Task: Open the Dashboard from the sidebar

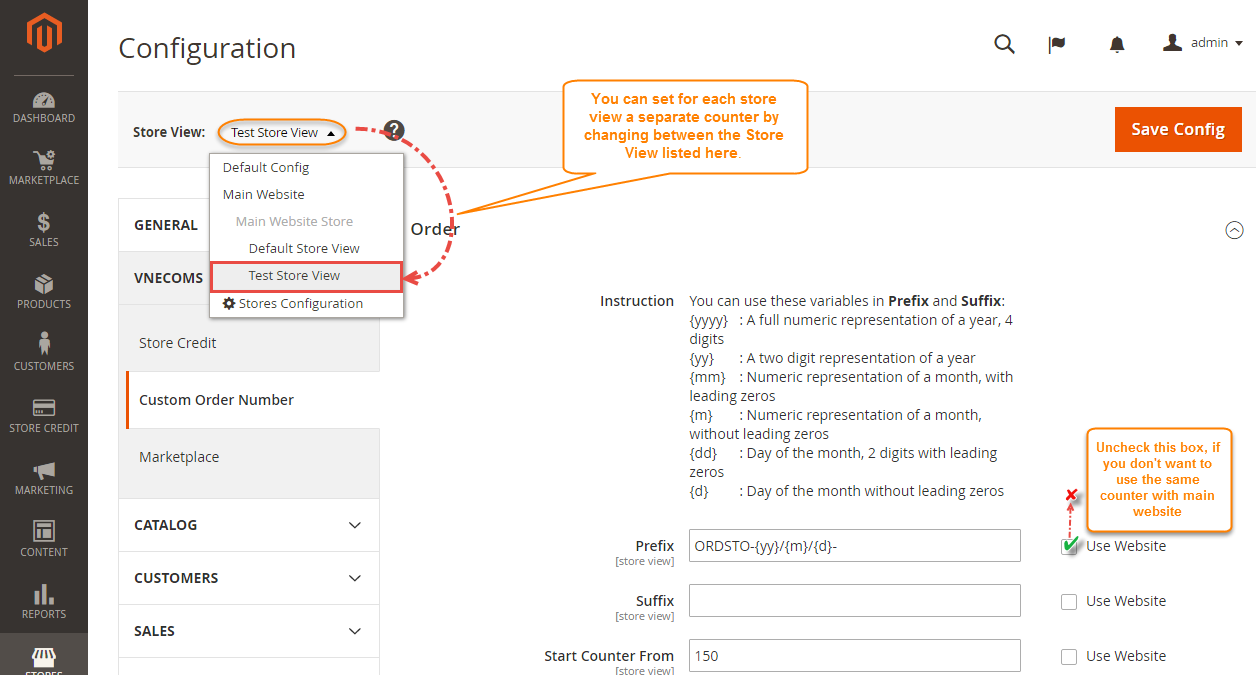Action: [x=44, y=107]
